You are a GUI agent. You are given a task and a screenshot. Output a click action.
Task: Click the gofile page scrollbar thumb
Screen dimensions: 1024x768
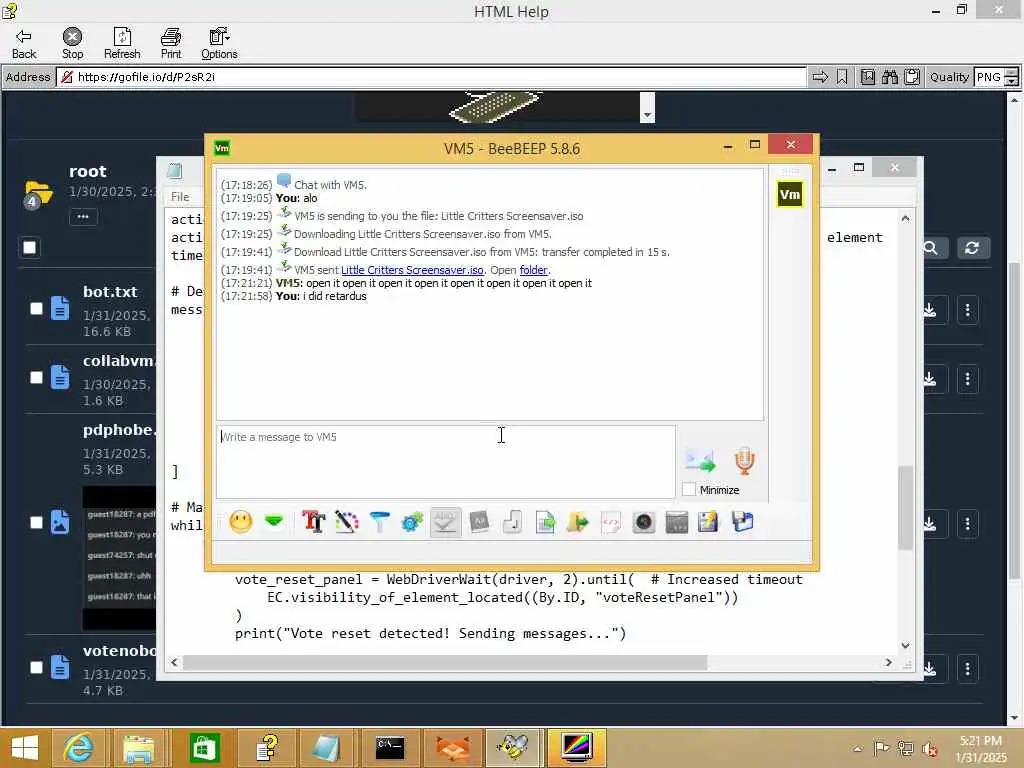coord(1014,421)
